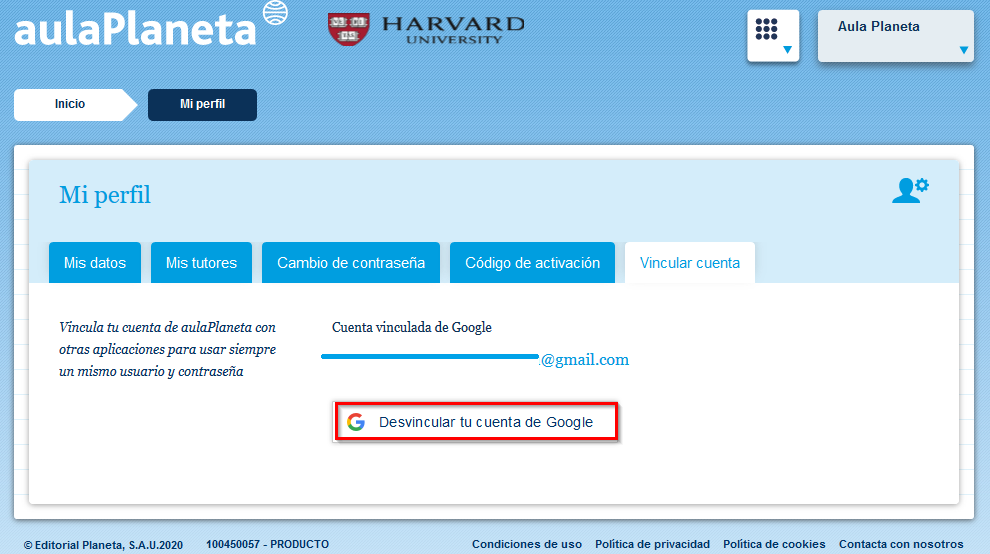Viewport: 990px width, 554px height.
Task: Select the Vincular cuenta tab
Action: 690,263
